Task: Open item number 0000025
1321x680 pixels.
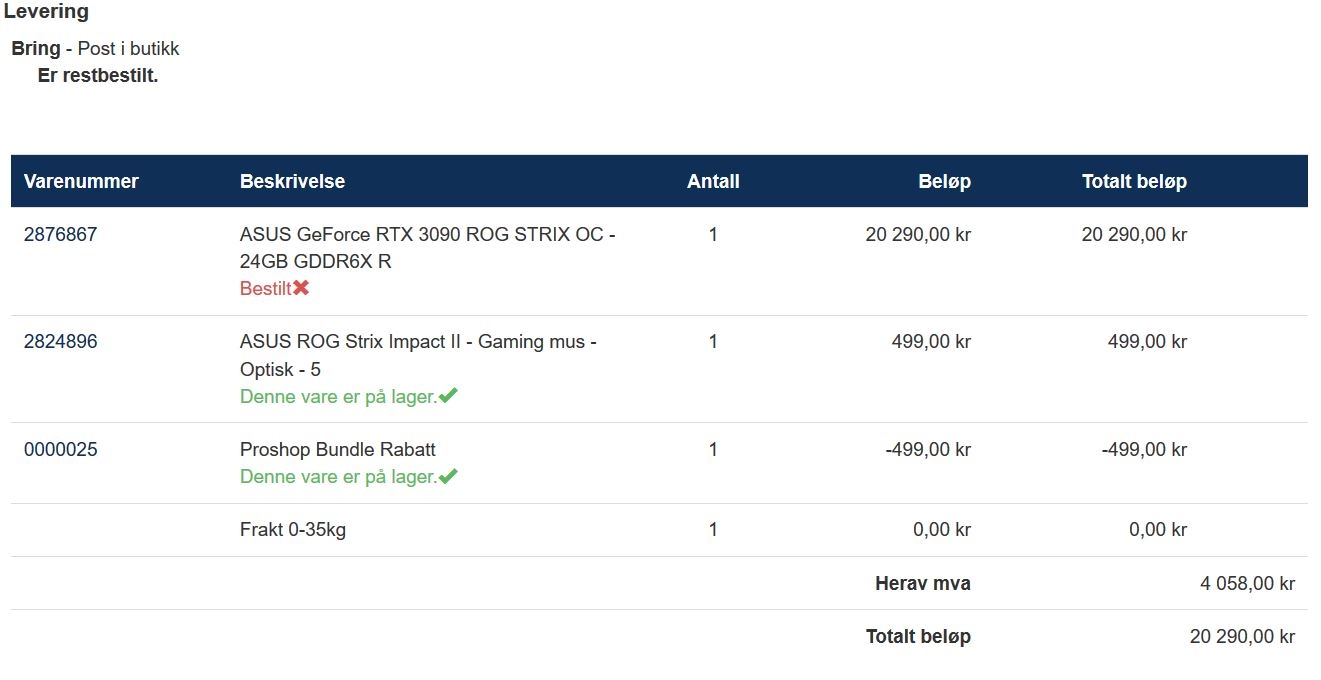Action: 61,450
